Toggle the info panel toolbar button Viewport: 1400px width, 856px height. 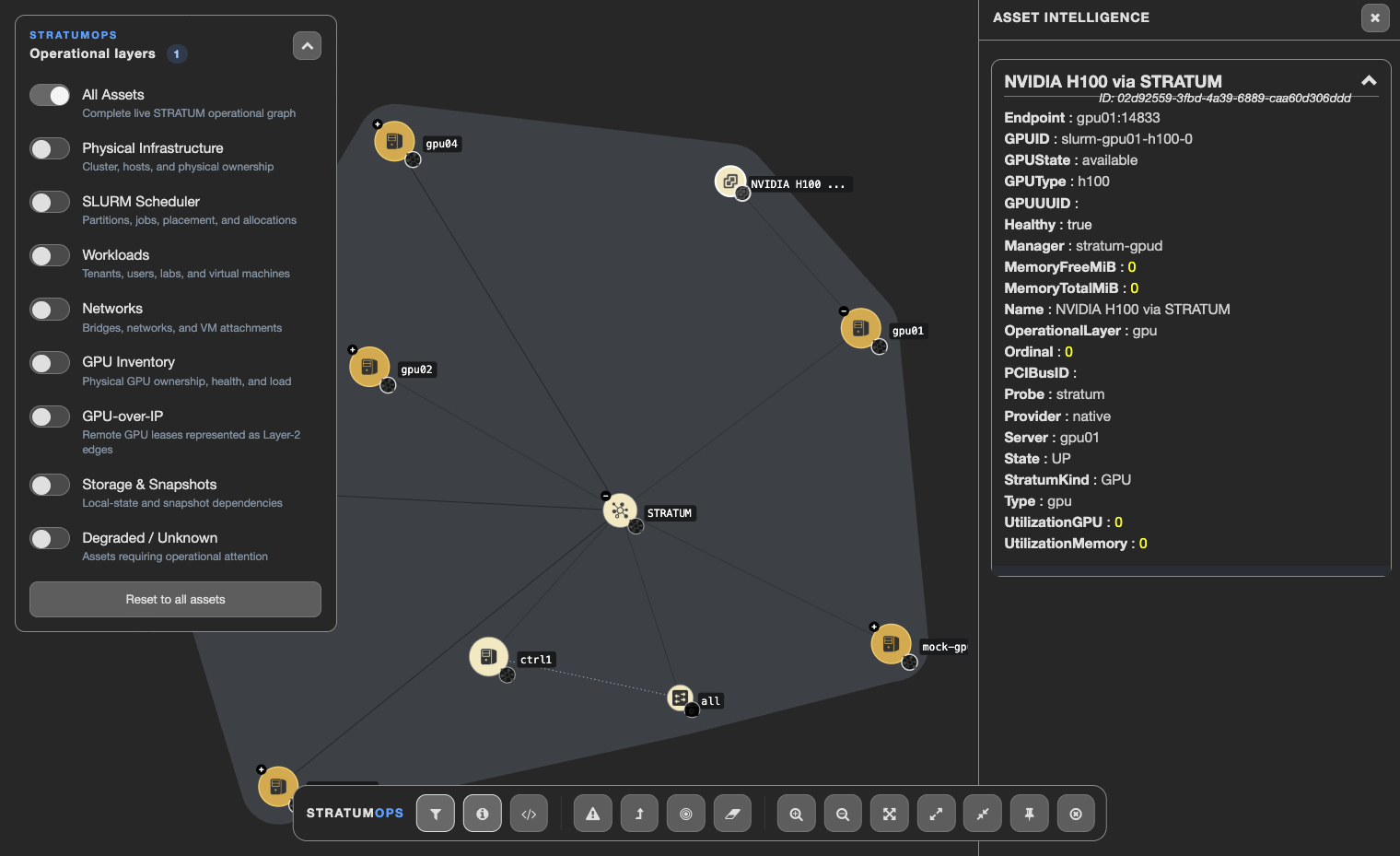483,814
